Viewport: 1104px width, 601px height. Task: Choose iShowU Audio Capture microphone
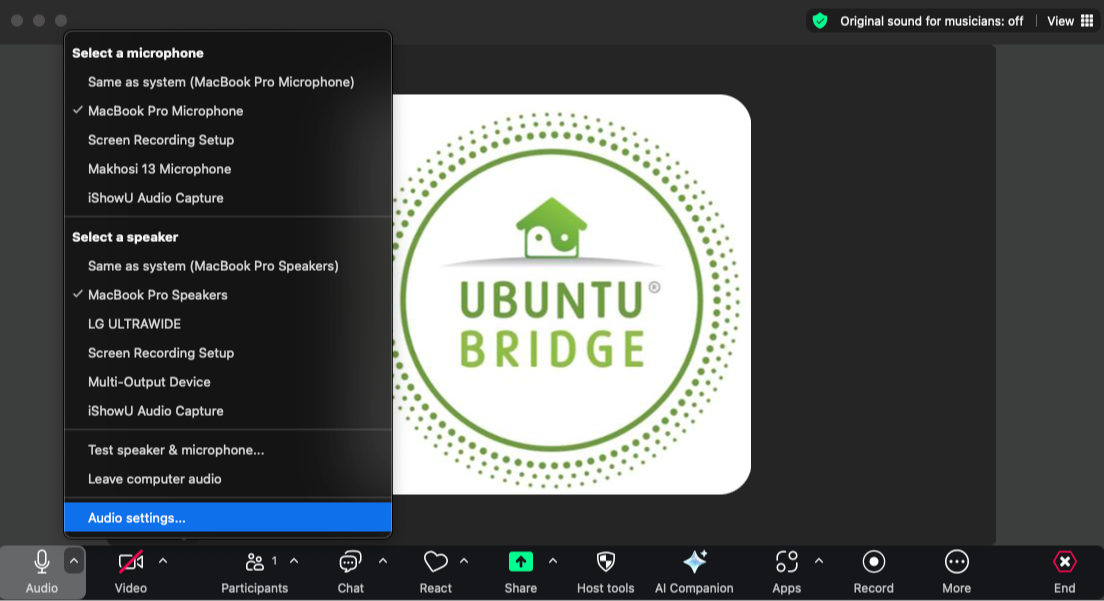click(228, 198)
